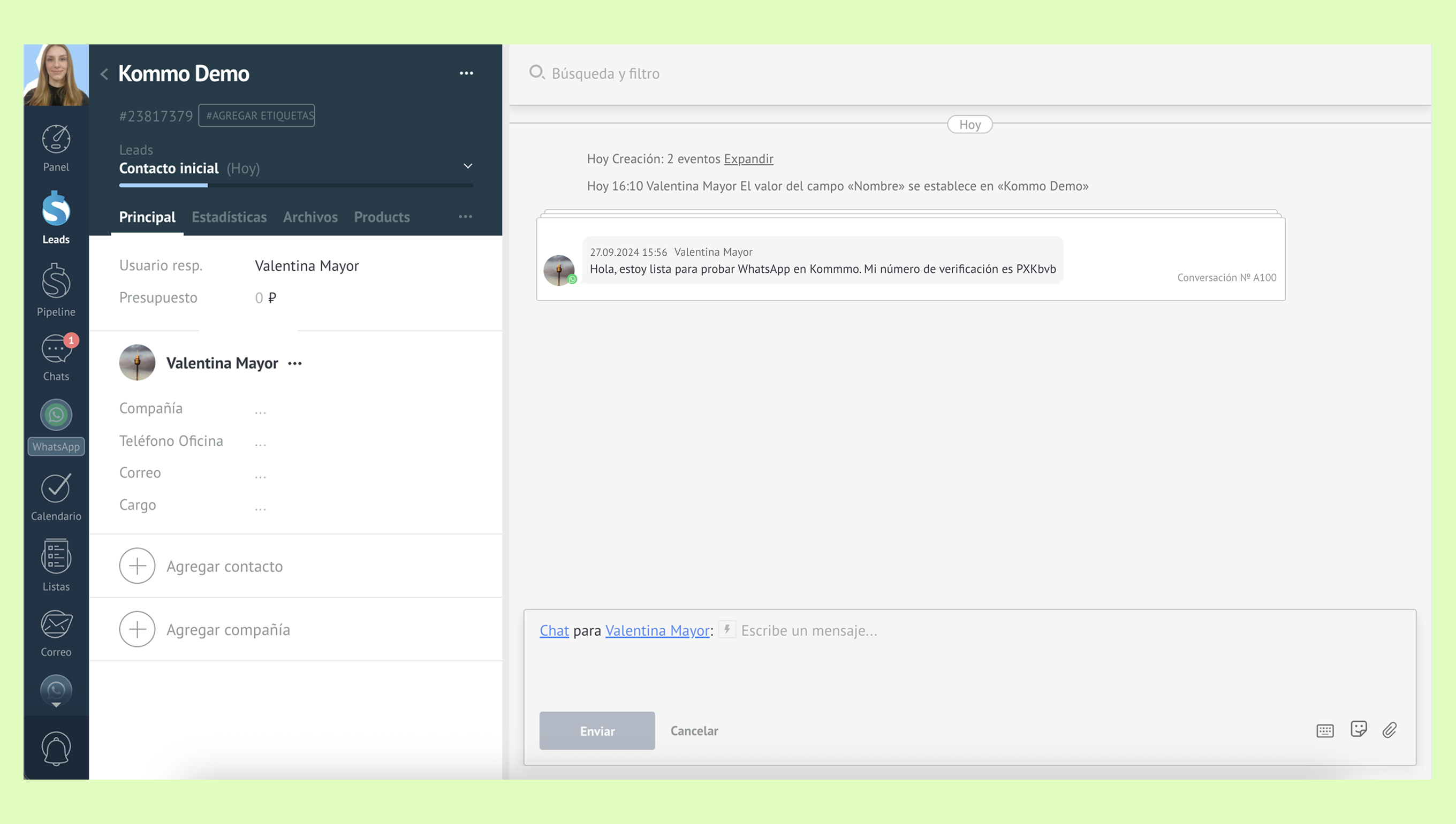
Task: Click the Usuario resp. Valentina Mayor value
Action: (x=306, y=266)
